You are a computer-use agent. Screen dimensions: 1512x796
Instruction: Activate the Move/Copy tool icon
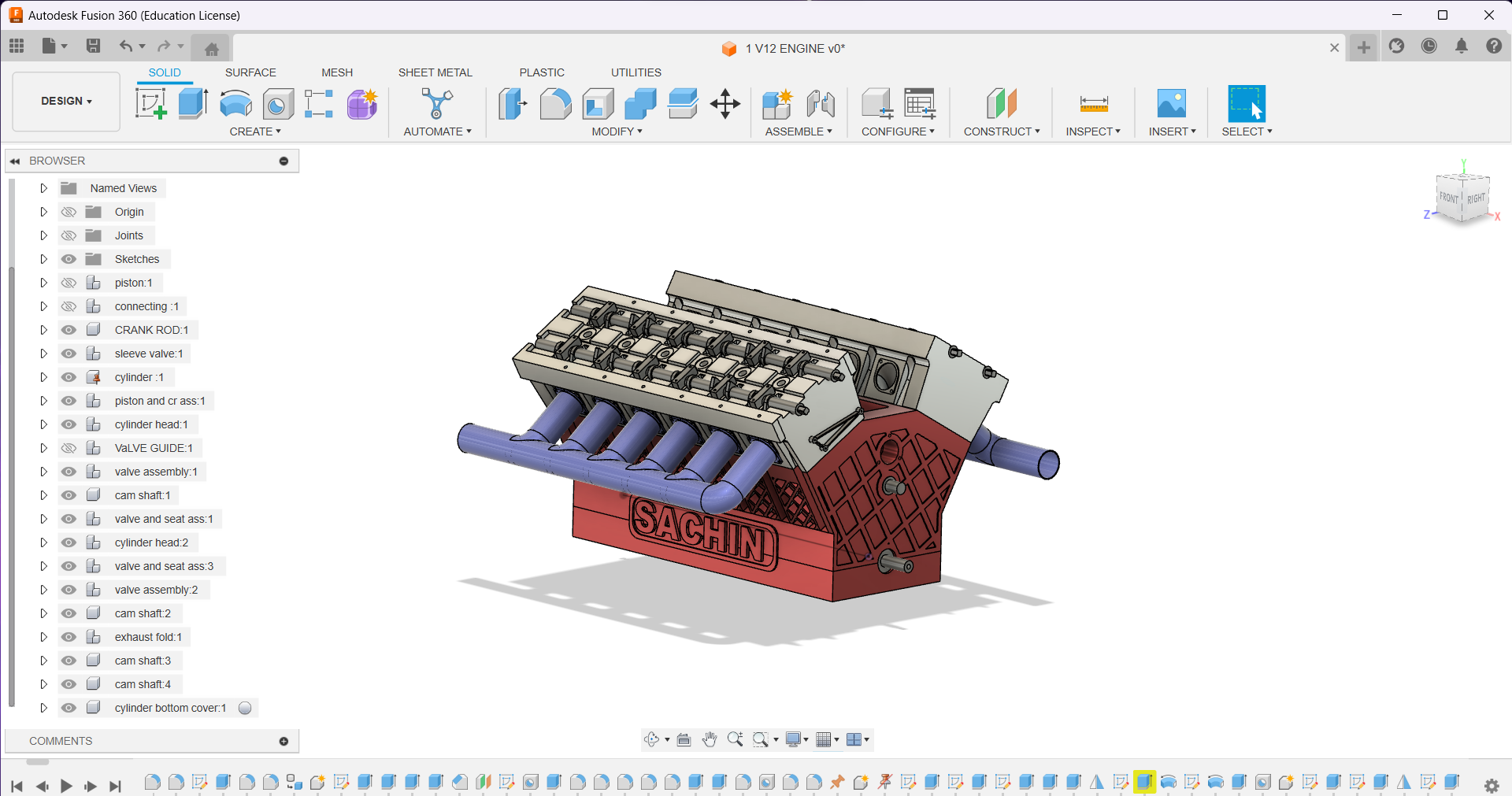(724, 103)
